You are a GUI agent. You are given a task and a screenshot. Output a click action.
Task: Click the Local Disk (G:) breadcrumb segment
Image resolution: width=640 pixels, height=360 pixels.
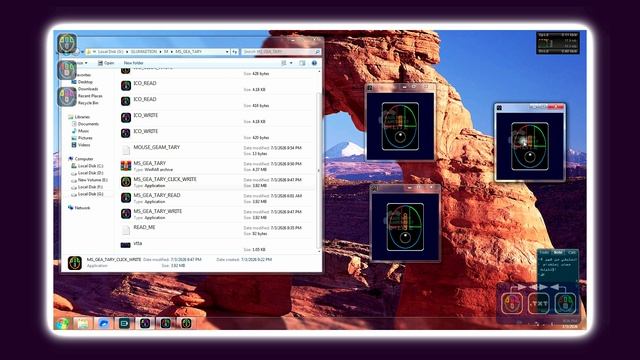coord(110,52)
